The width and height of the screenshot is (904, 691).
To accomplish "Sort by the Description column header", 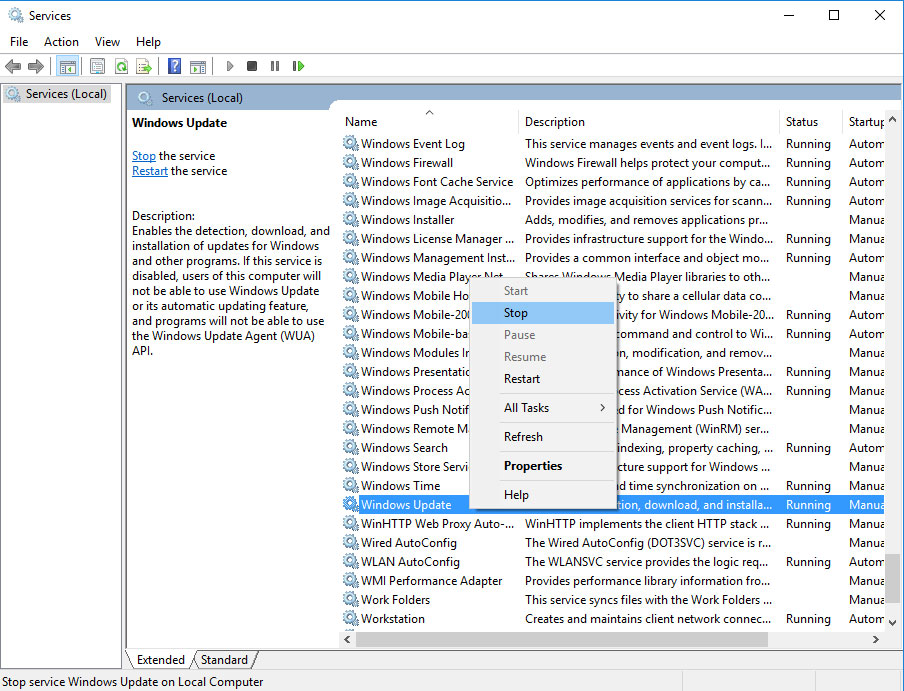I will [649, 122].
